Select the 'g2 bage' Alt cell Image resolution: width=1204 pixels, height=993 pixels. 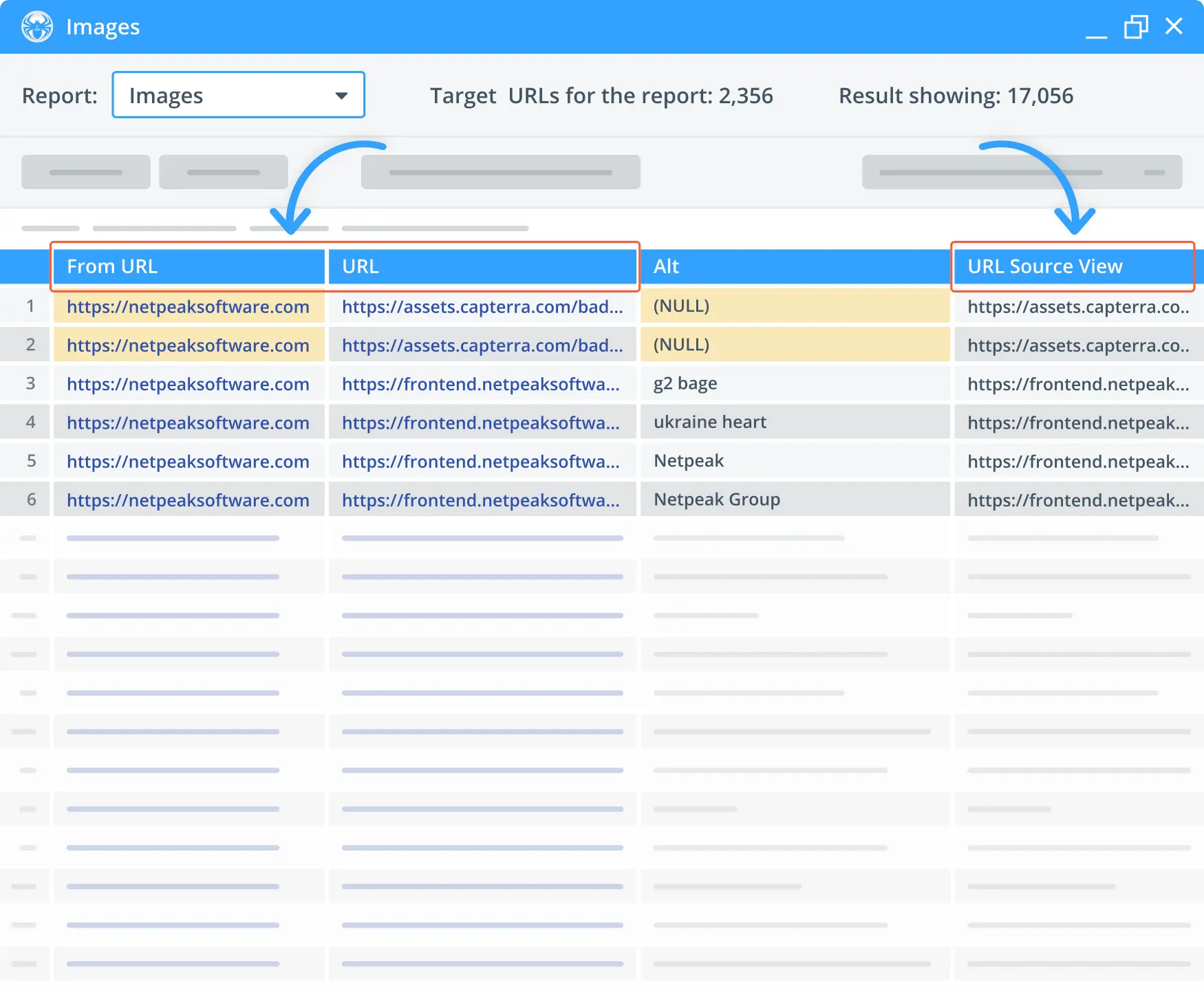(x=795, y=383)
